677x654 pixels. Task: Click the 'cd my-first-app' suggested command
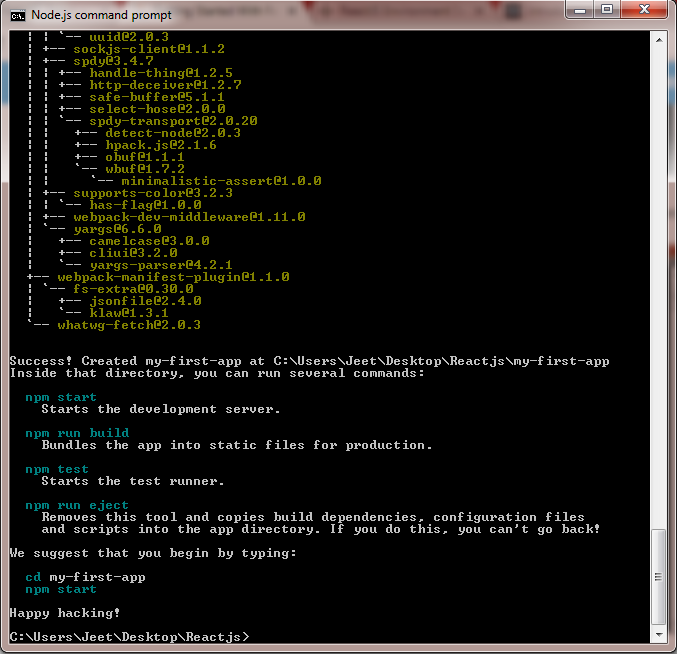(85, 577)
